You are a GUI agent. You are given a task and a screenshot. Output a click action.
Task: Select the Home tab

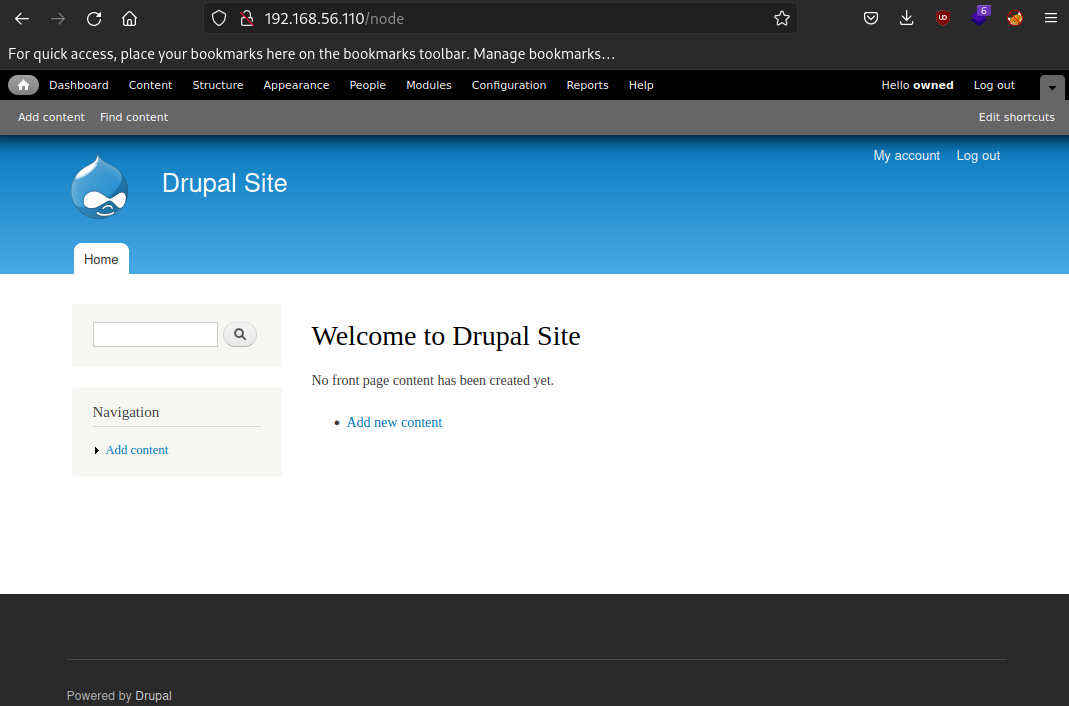100,259
